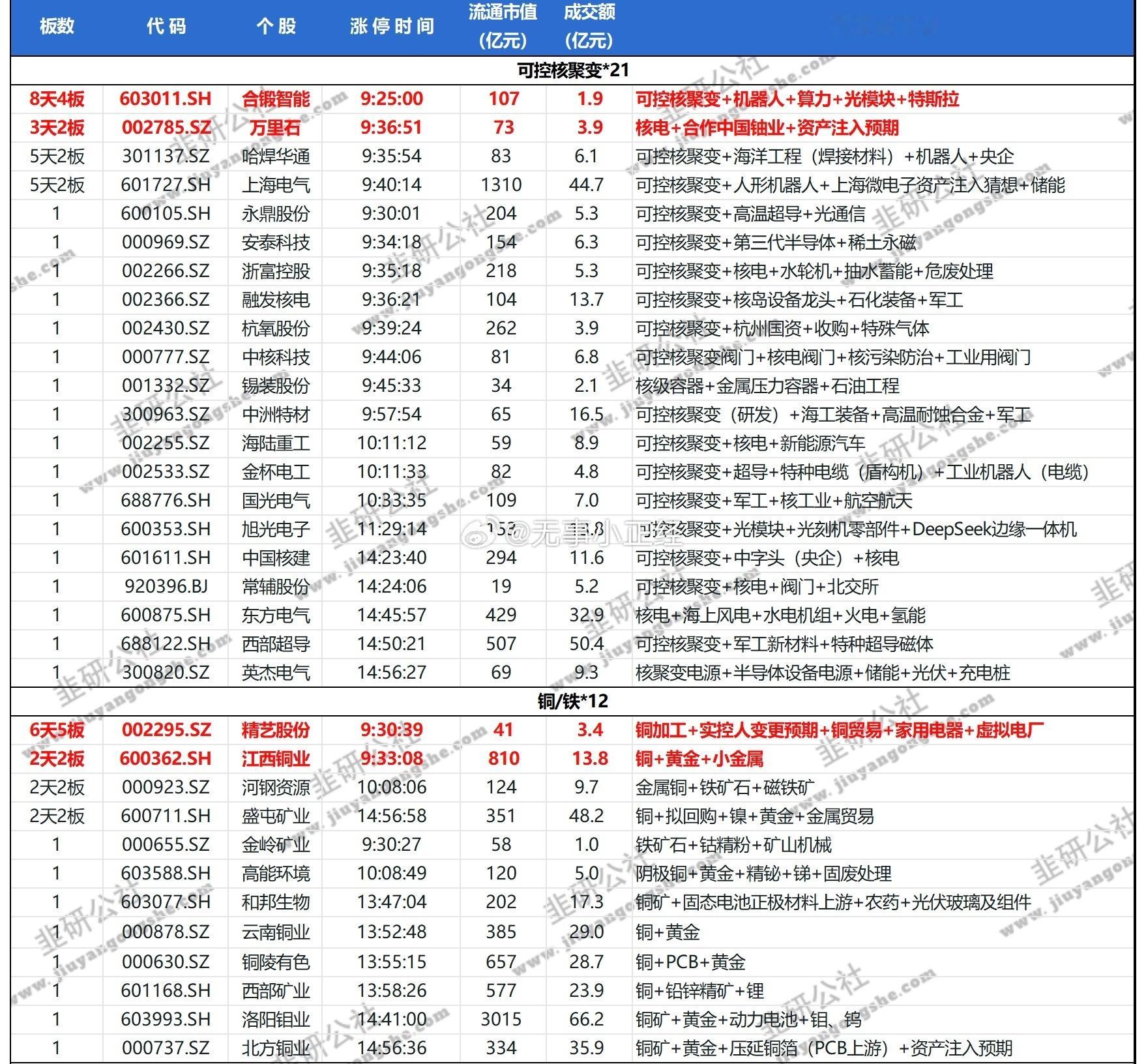Select the limit-up time 9:34:18

tap(392, 242)
